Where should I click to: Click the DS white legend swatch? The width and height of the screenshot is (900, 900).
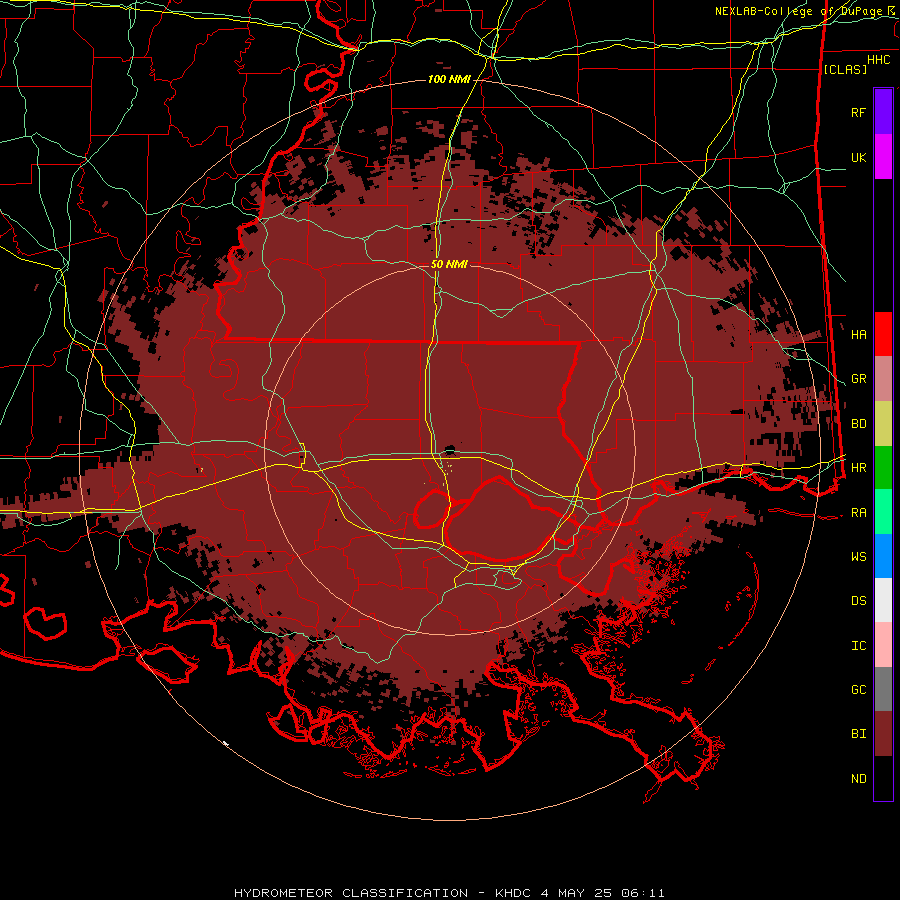(883, 600)
